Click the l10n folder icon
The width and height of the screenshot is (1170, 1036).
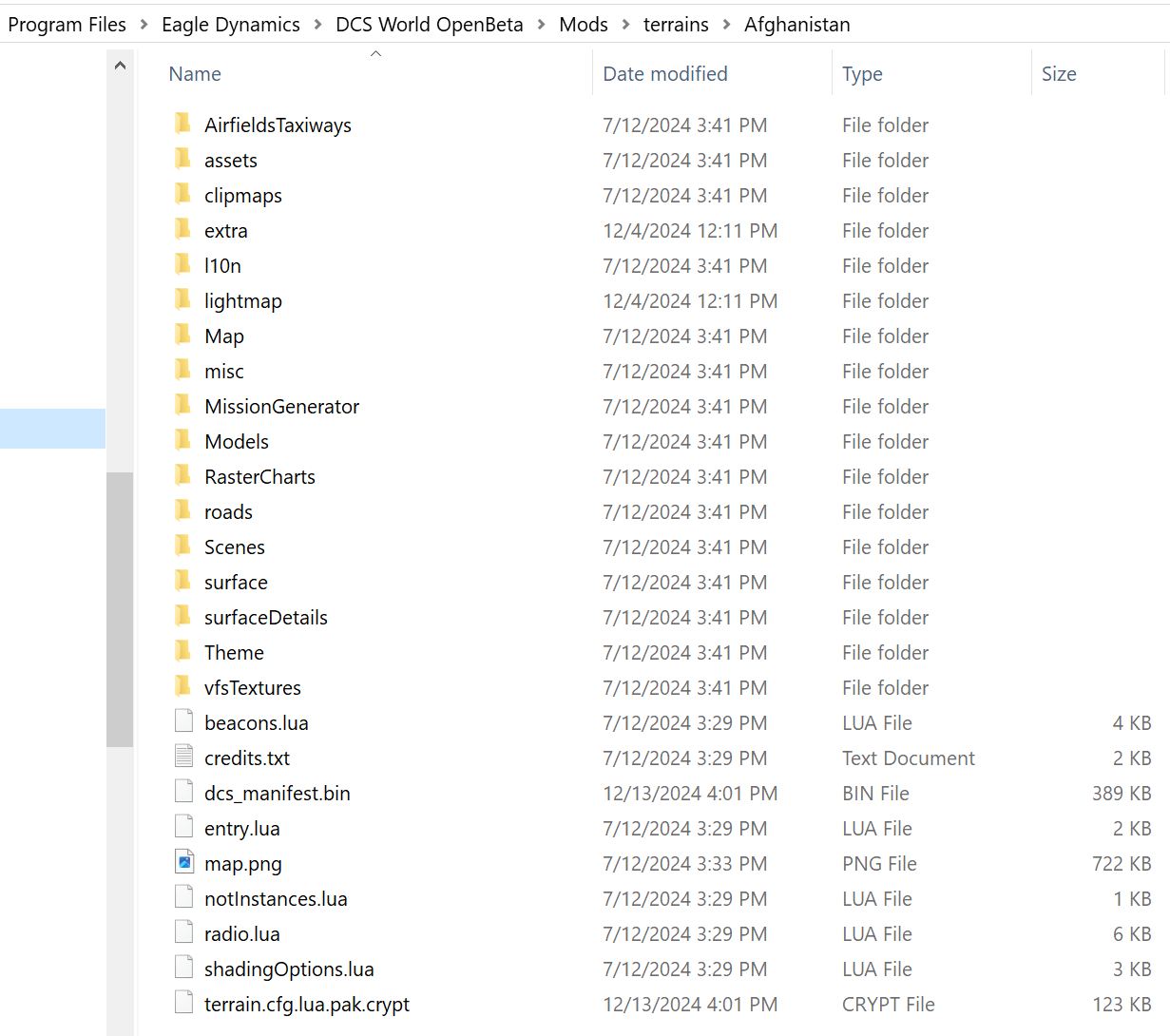coord(183,264)
